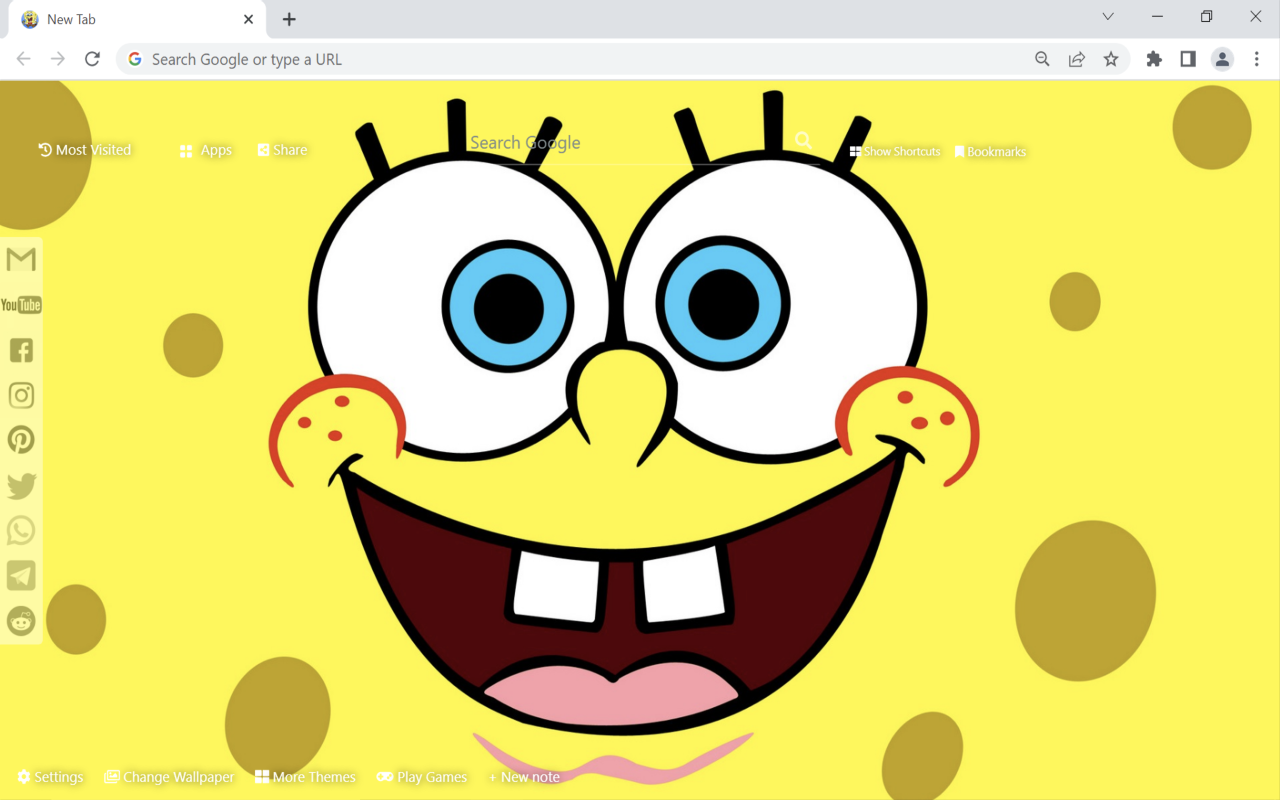1280x800 pixels.
Task: Open the zoom magnifier in the address bar
Action: pos(1042,59)
